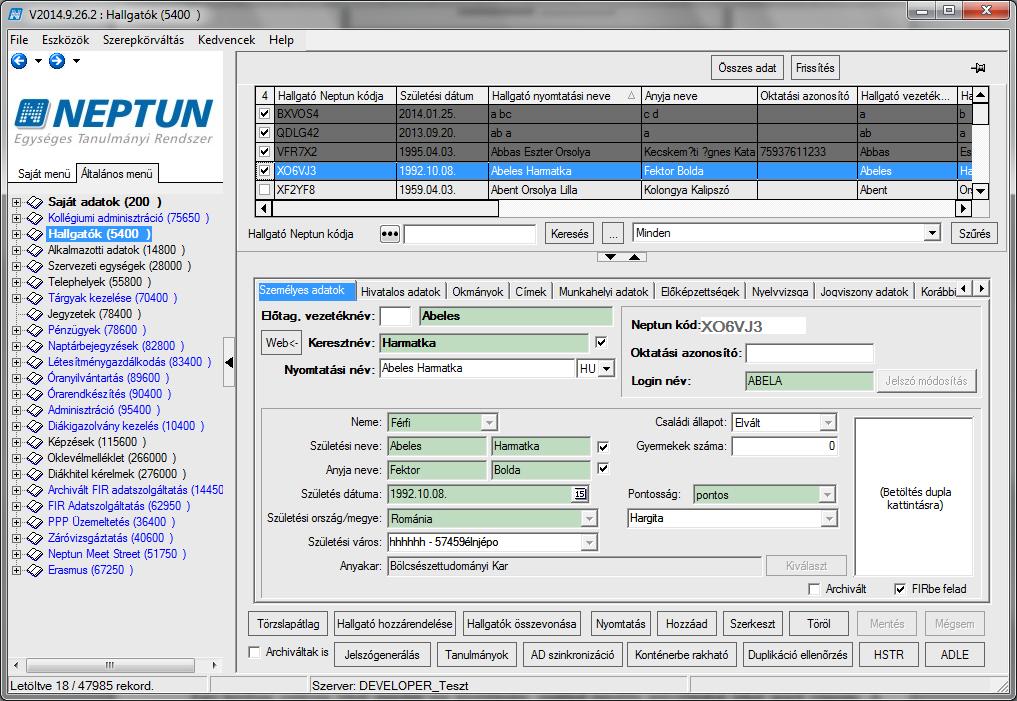Check the Archiváltak is checkbox
This screenshot has width=1017, height=701.
tap(255, 652)
